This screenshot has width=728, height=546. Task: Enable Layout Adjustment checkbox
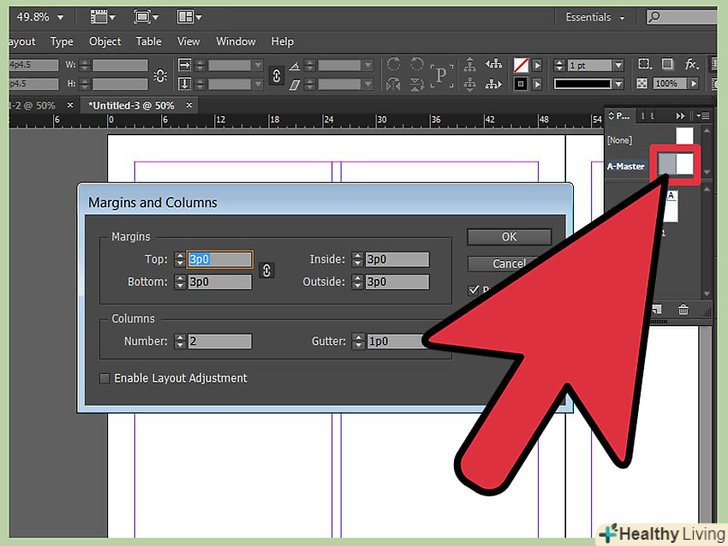click(x=105, y=378)
